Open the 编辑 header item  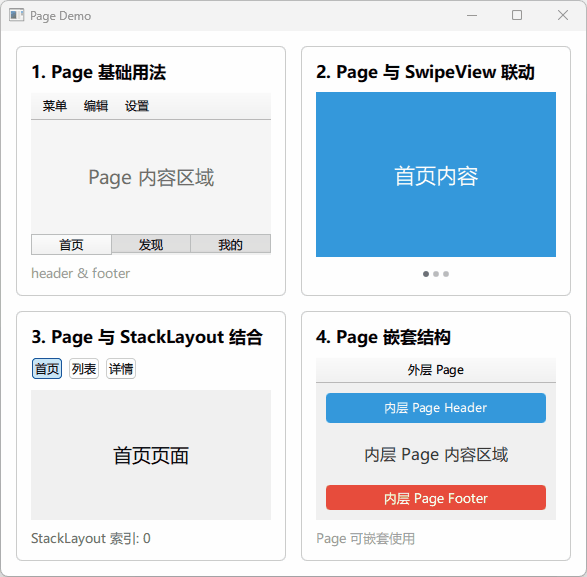(96, 106)
